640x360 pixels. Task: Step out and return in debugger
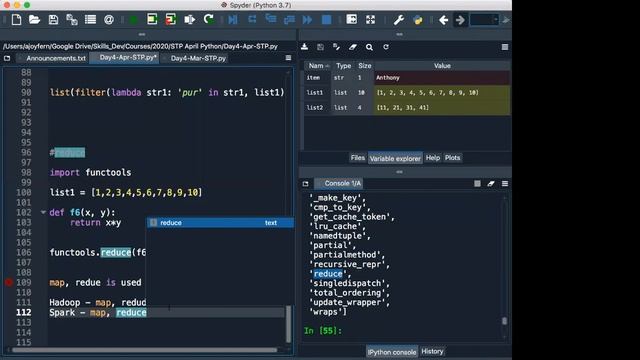(x=289, y=20)
